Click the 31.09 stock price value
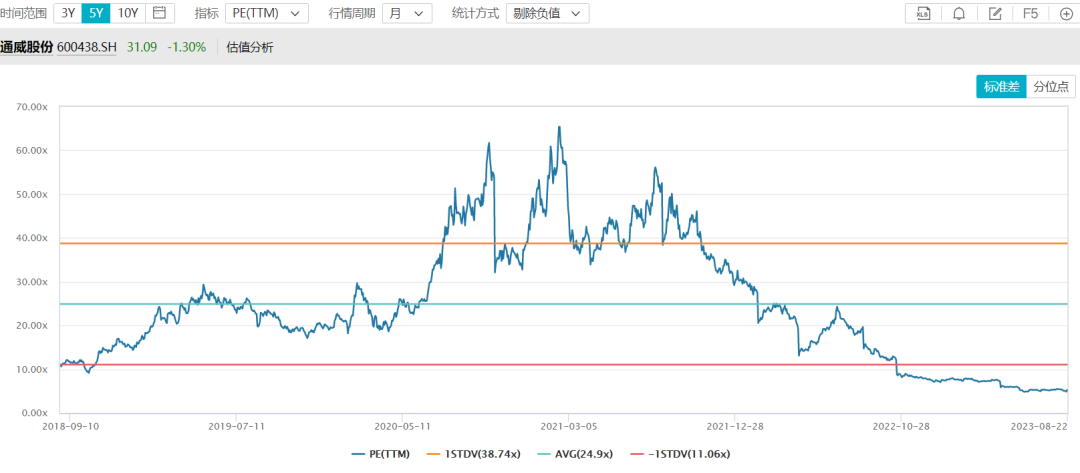 coord(142,48)
